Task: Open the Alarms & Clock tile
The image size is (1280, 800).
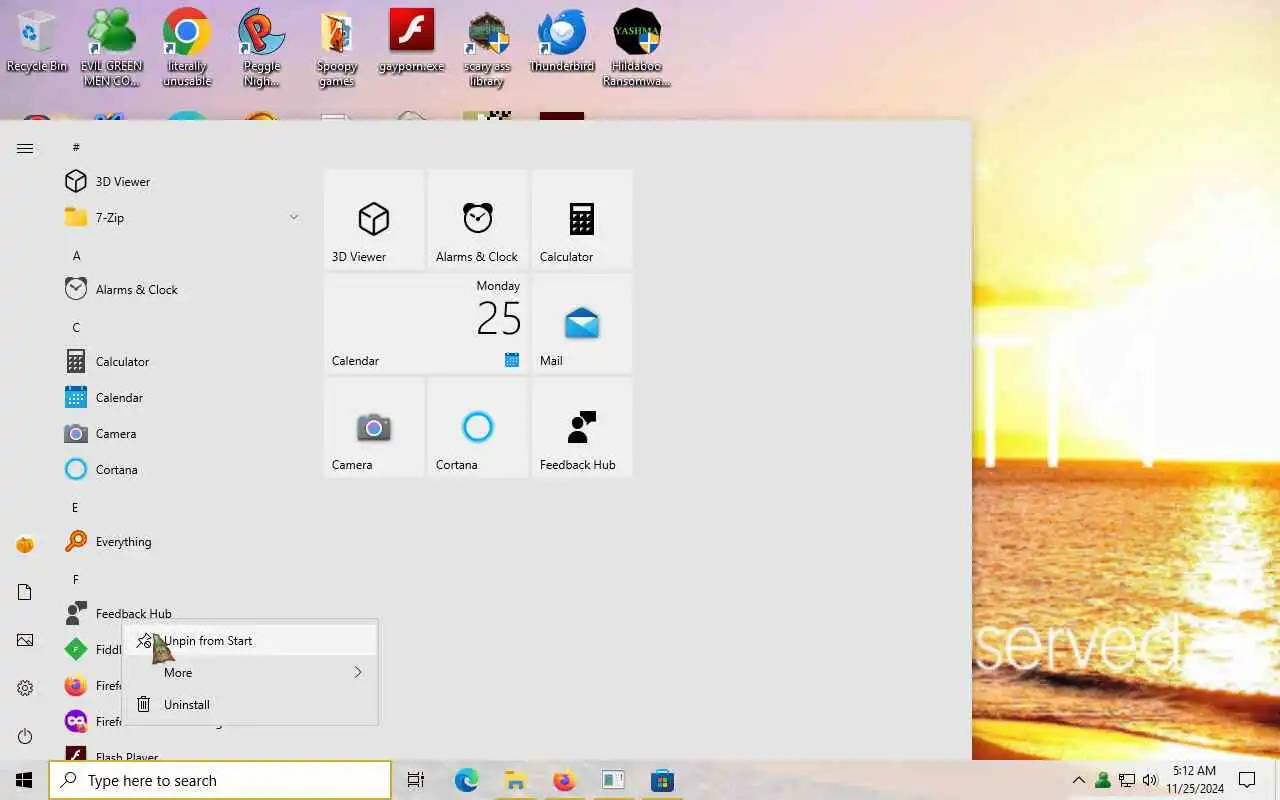Action: click(478, 219)
